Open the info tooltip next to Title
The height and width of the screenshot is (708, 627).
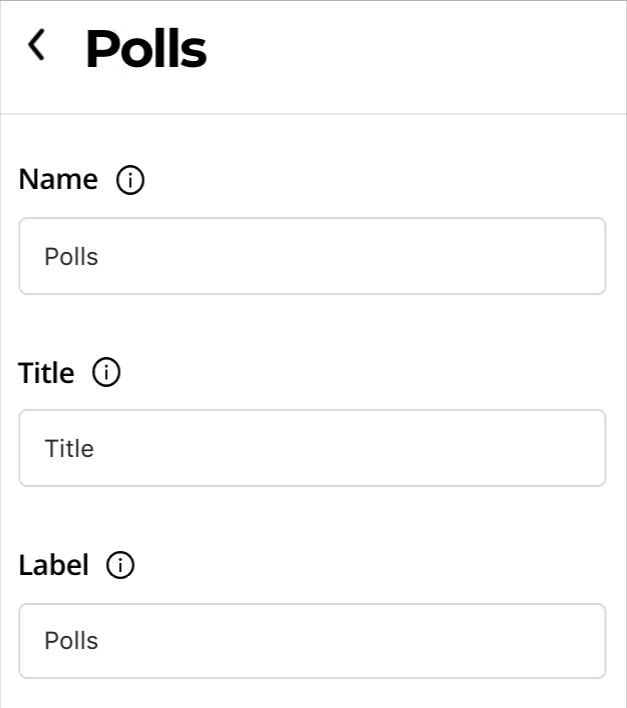[x=106, y=373]
